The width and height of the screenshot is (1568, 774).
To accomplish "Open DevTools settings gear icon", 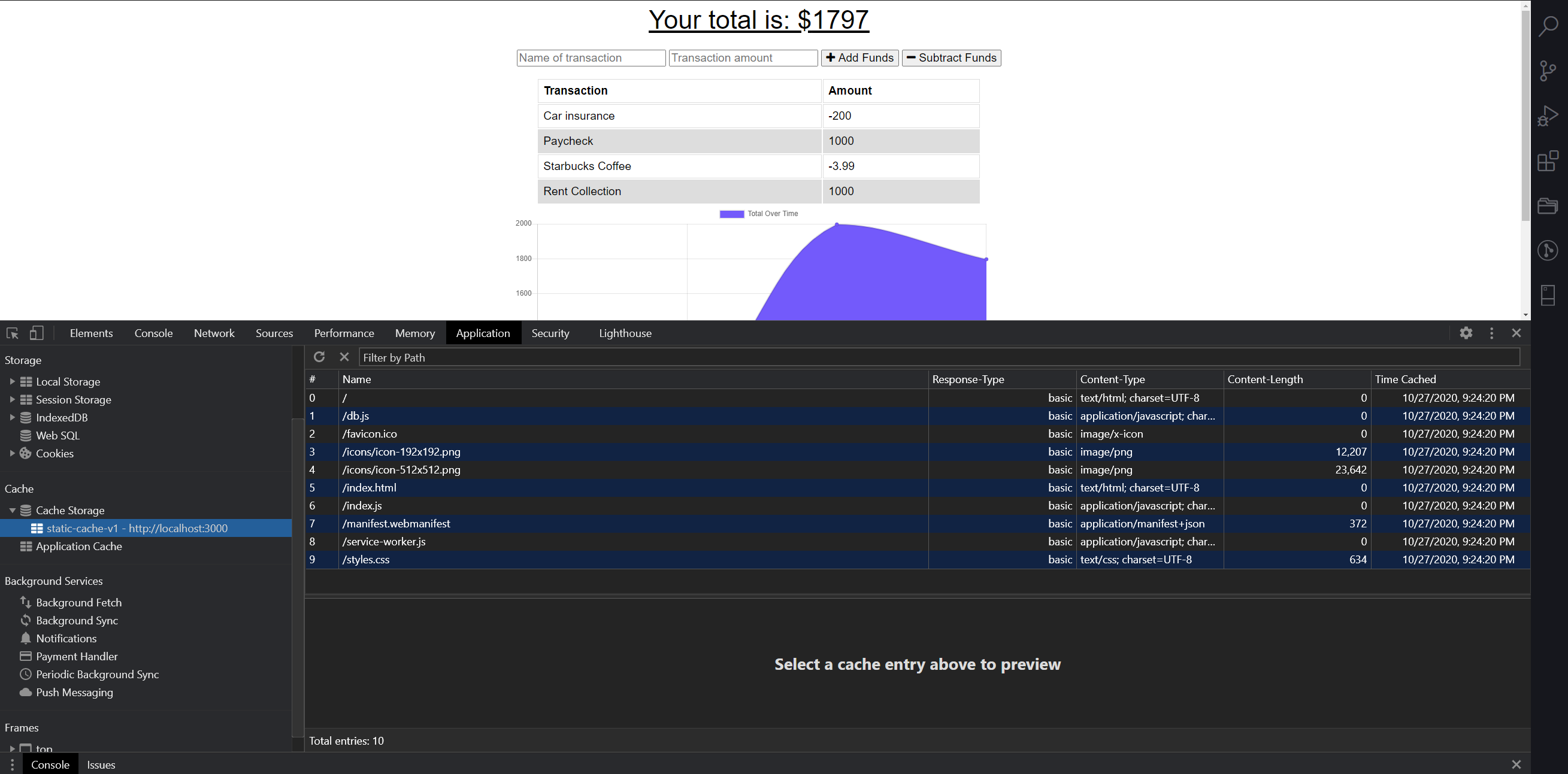I will (x=1466, y=333).
